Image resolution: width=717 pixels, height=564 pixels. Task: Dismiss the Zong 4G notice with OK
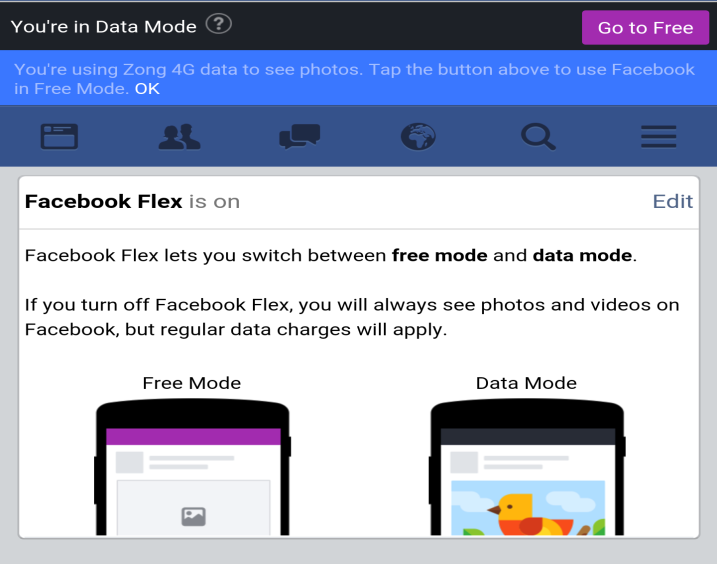pos(147,88)
